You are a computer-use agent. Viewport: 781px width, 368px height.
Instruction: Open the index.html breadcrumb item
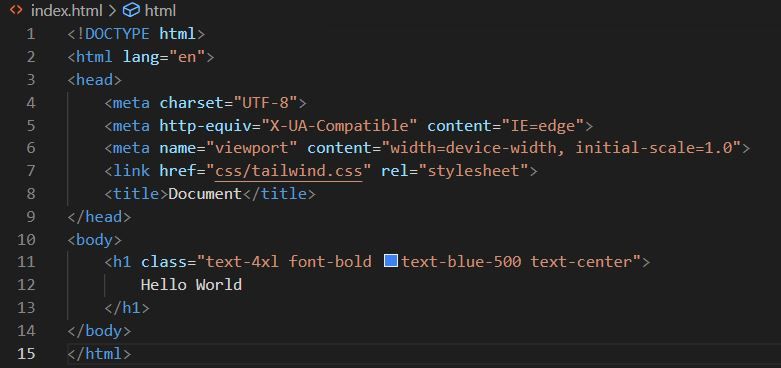pyautogui.click(x=66, y=10)
